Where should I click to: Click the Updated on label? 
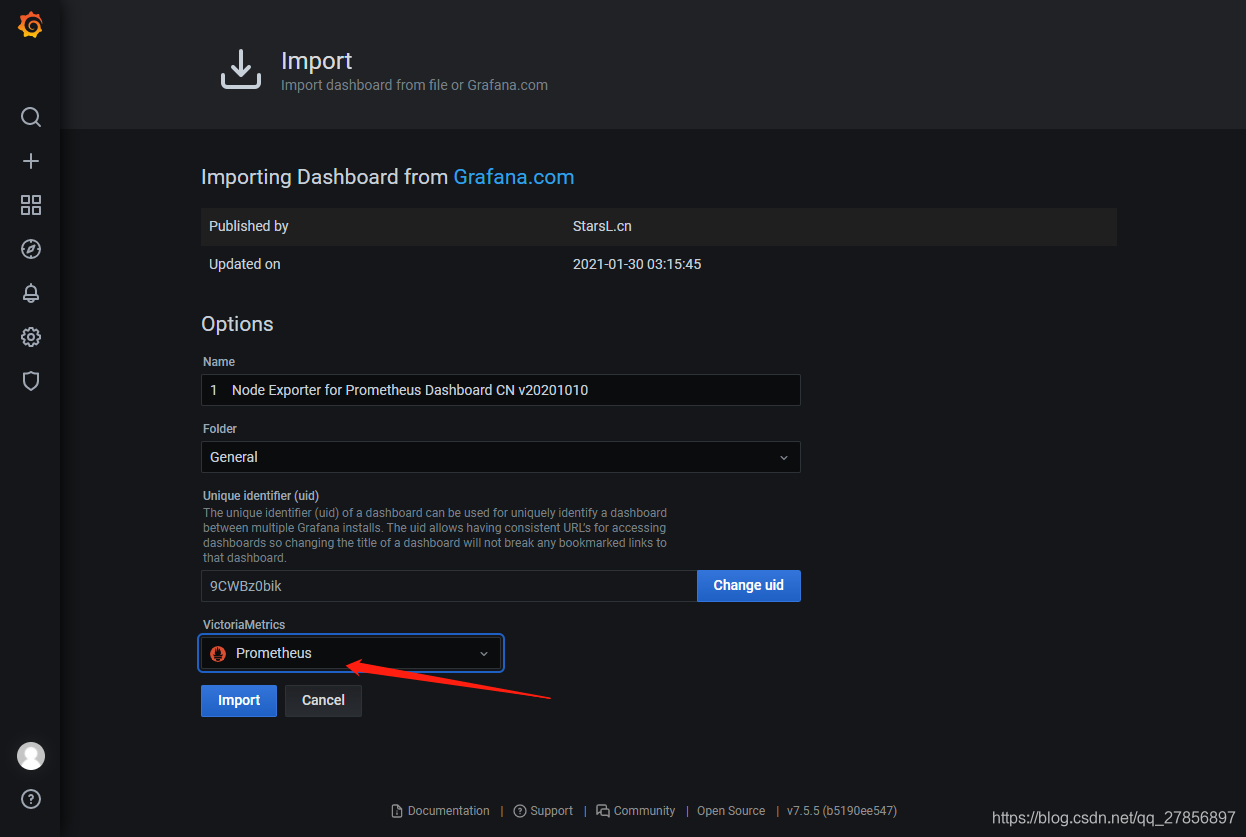[245, 265]
